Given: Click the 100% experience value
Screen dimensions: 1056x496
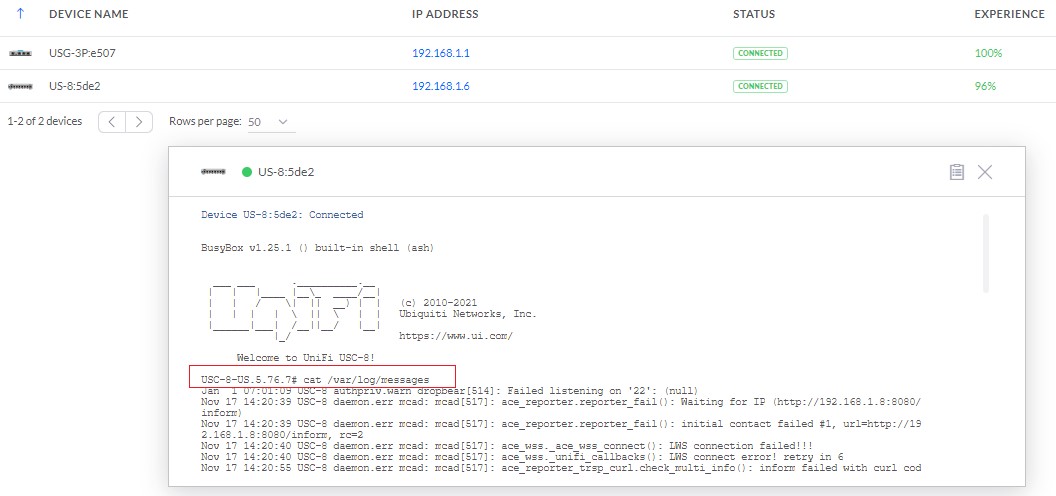Looking at the screenshot, I should [988, 53].
